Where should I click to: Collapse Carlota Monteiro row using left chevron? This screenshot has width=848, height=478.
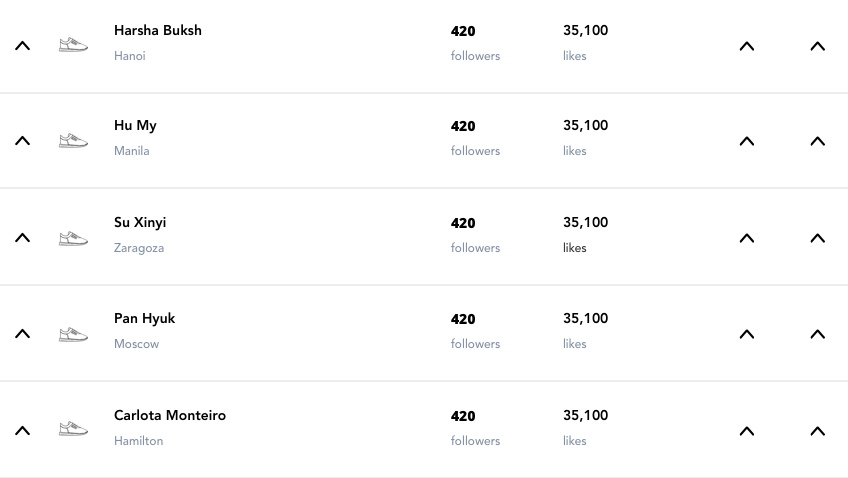[x=22, y=431]
